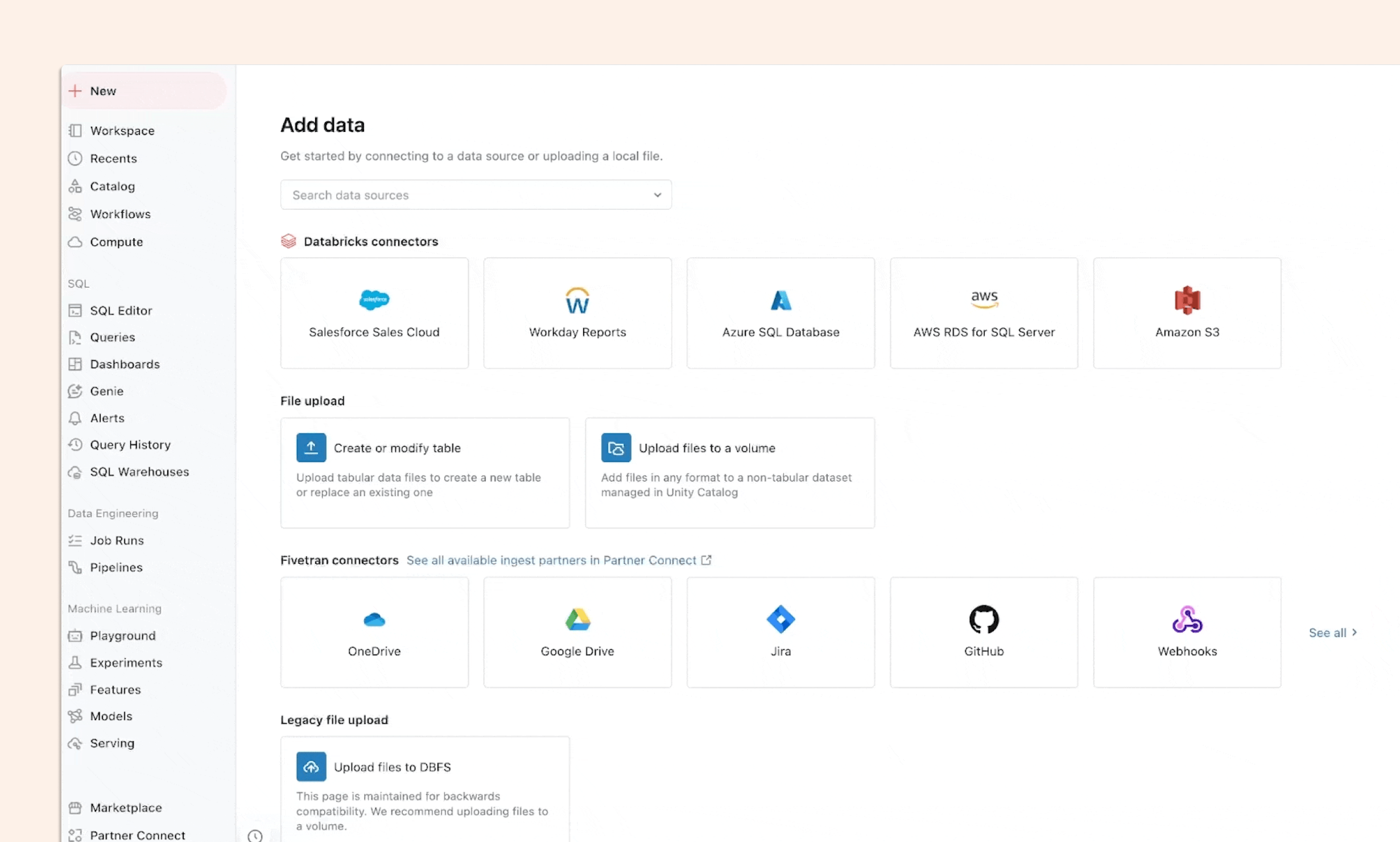Open Genie in the sidebar
The height and width of the screenshot is (842, 1400).
[x=106, y=391]
